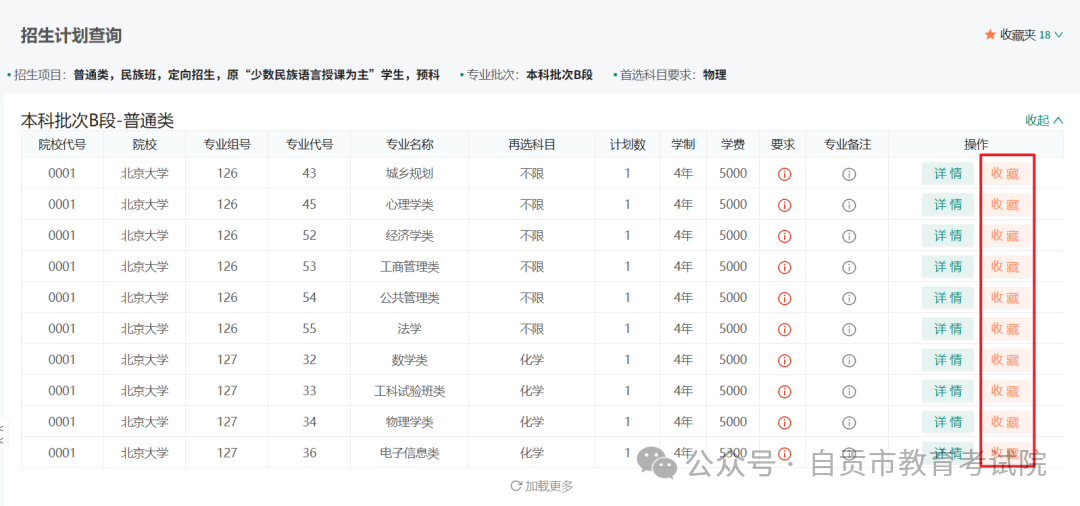Open the gray 专业备注 icon for 公共管理类
This screenshot has height=506, width=1080.
coord(849,298)
